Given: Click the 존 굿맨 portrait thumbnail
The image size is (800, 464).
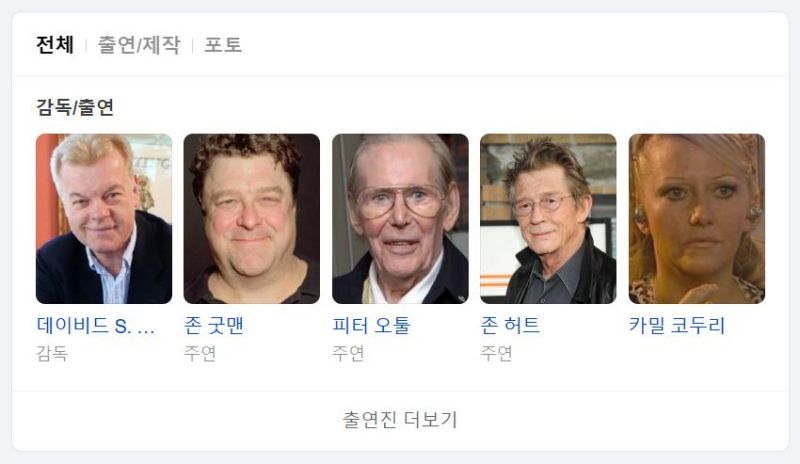Looking at the screenshot, I should click(x=252, y=218).
